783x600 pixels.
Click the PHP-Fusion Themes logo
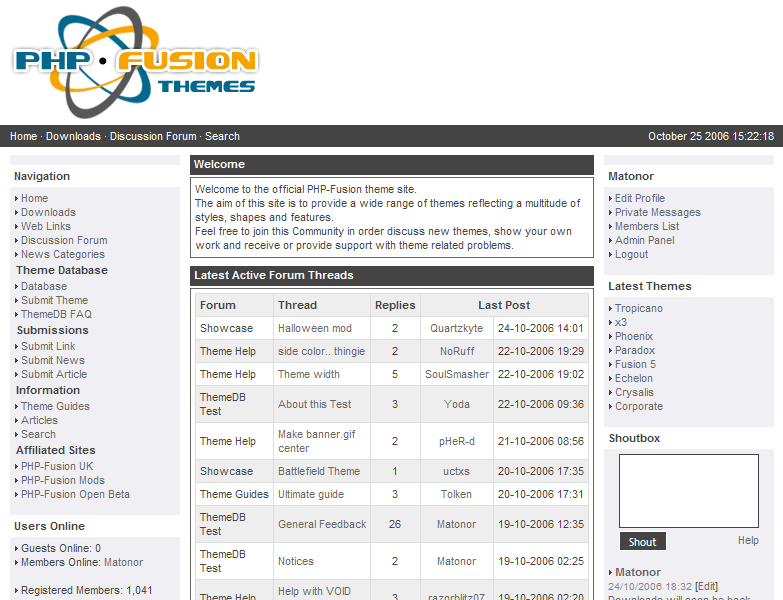[x=135, y=62]
